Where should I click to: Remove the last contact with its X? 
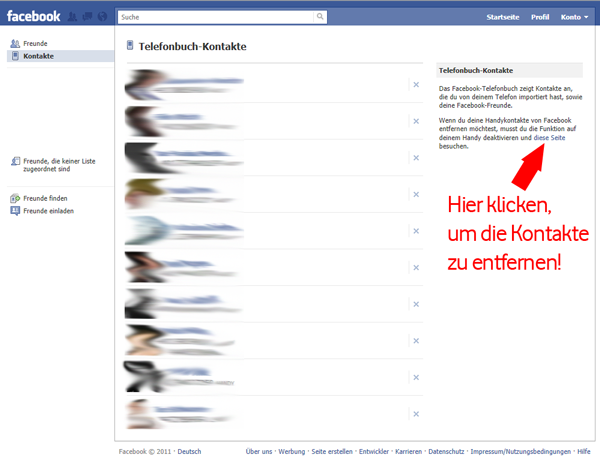click(416, 413)
